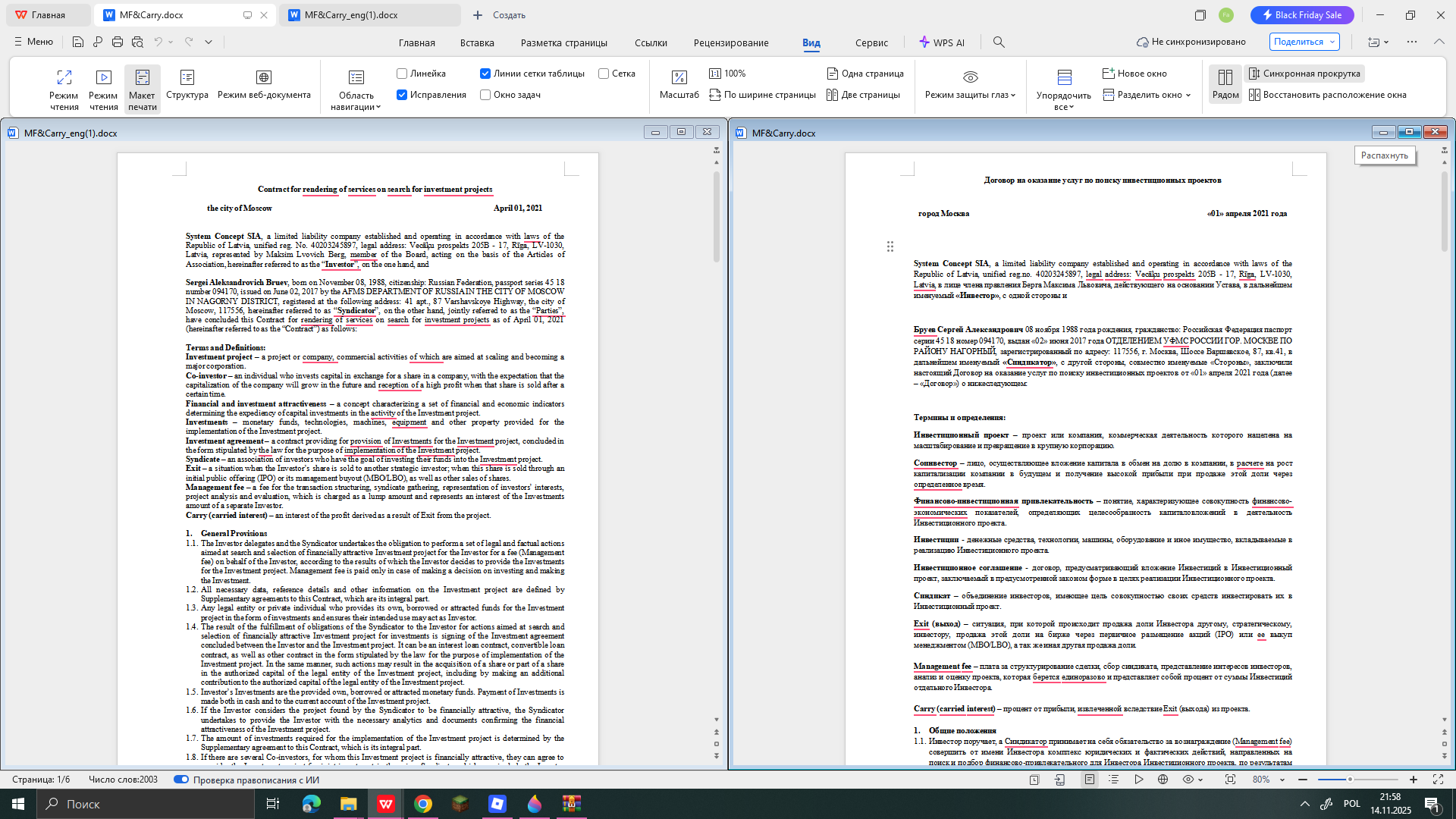
Task: Click the Redo arrow icon
Action: pyautogui.click(x=189, y=42)
